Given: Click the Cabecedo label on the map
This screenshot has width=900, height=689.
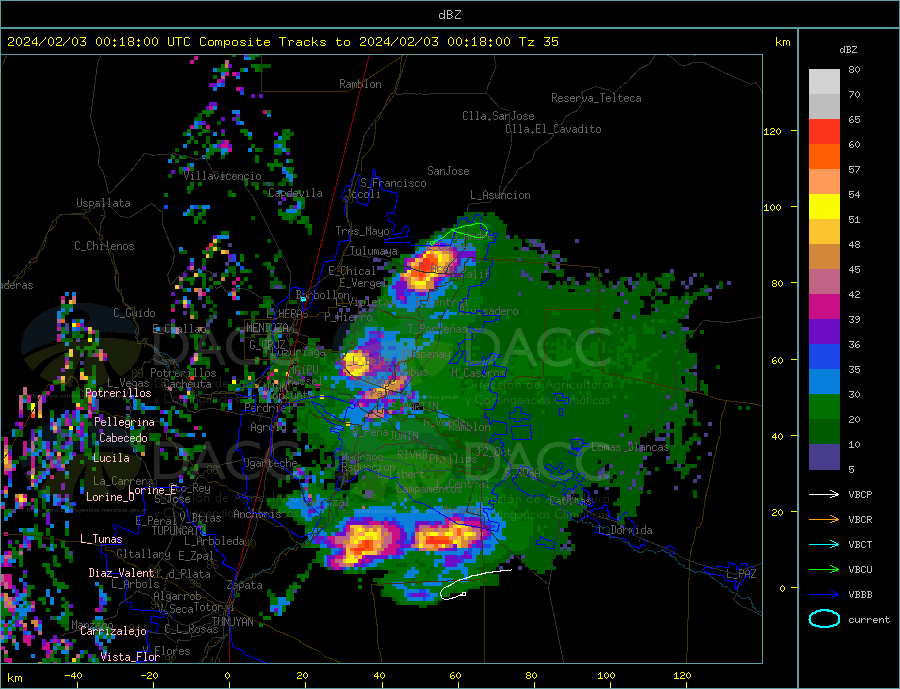Looking at the screenshot, I should tap(123, 438).
